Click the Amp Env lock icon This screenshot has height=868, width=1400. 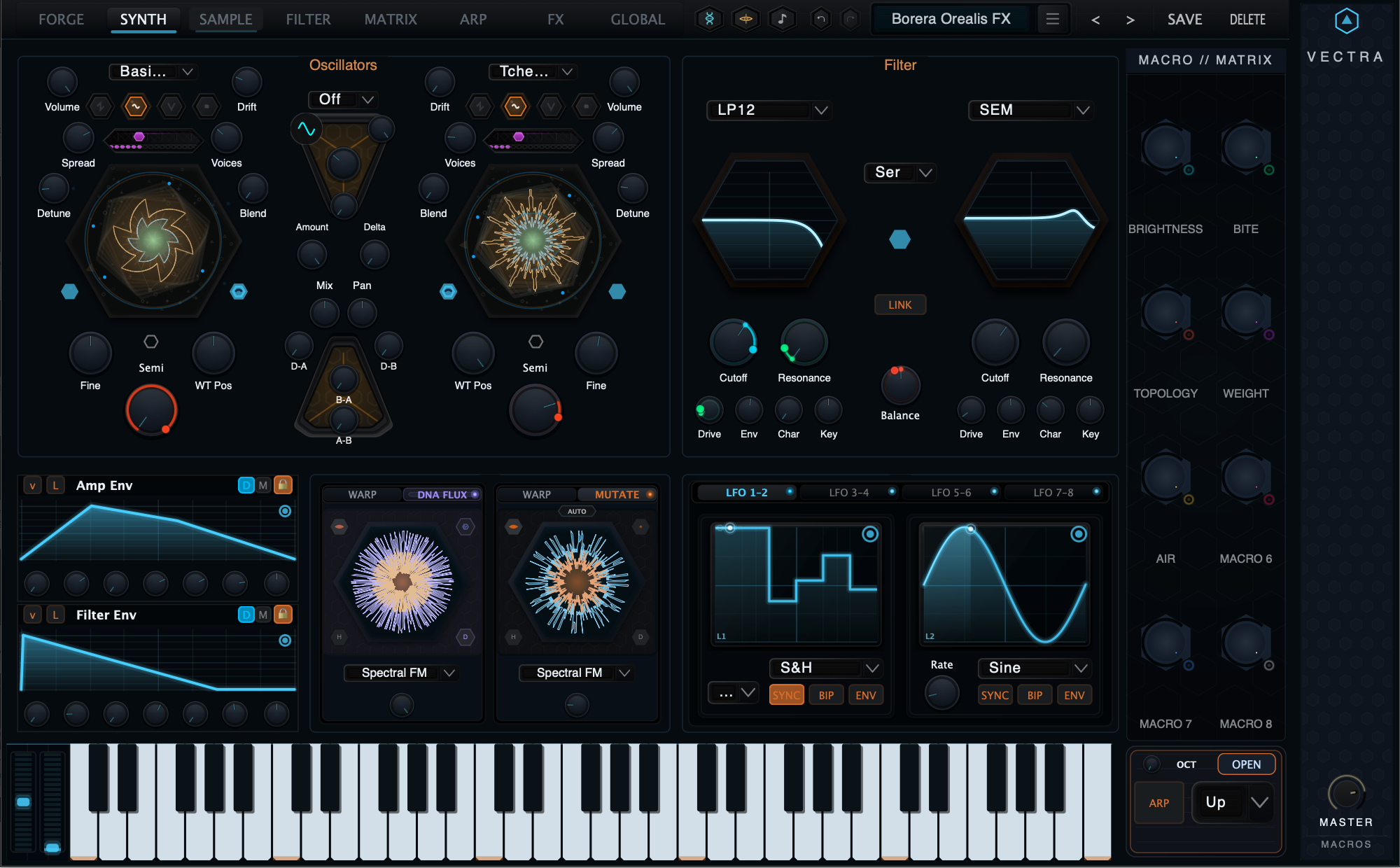pos(283,484)
